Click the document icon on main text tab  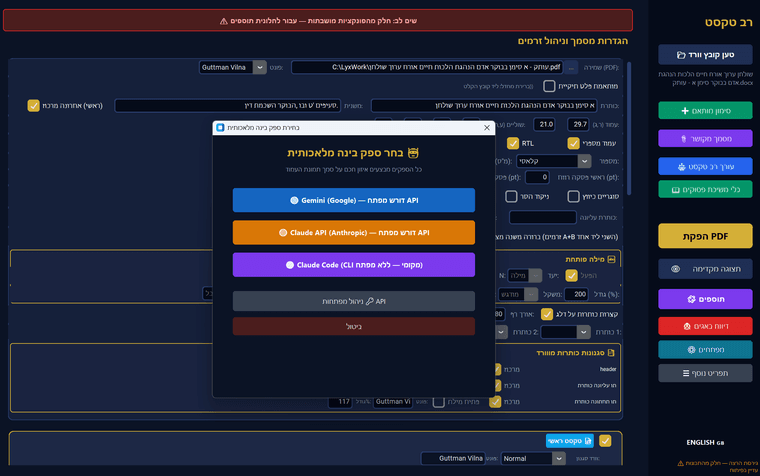tap(587, 441)
